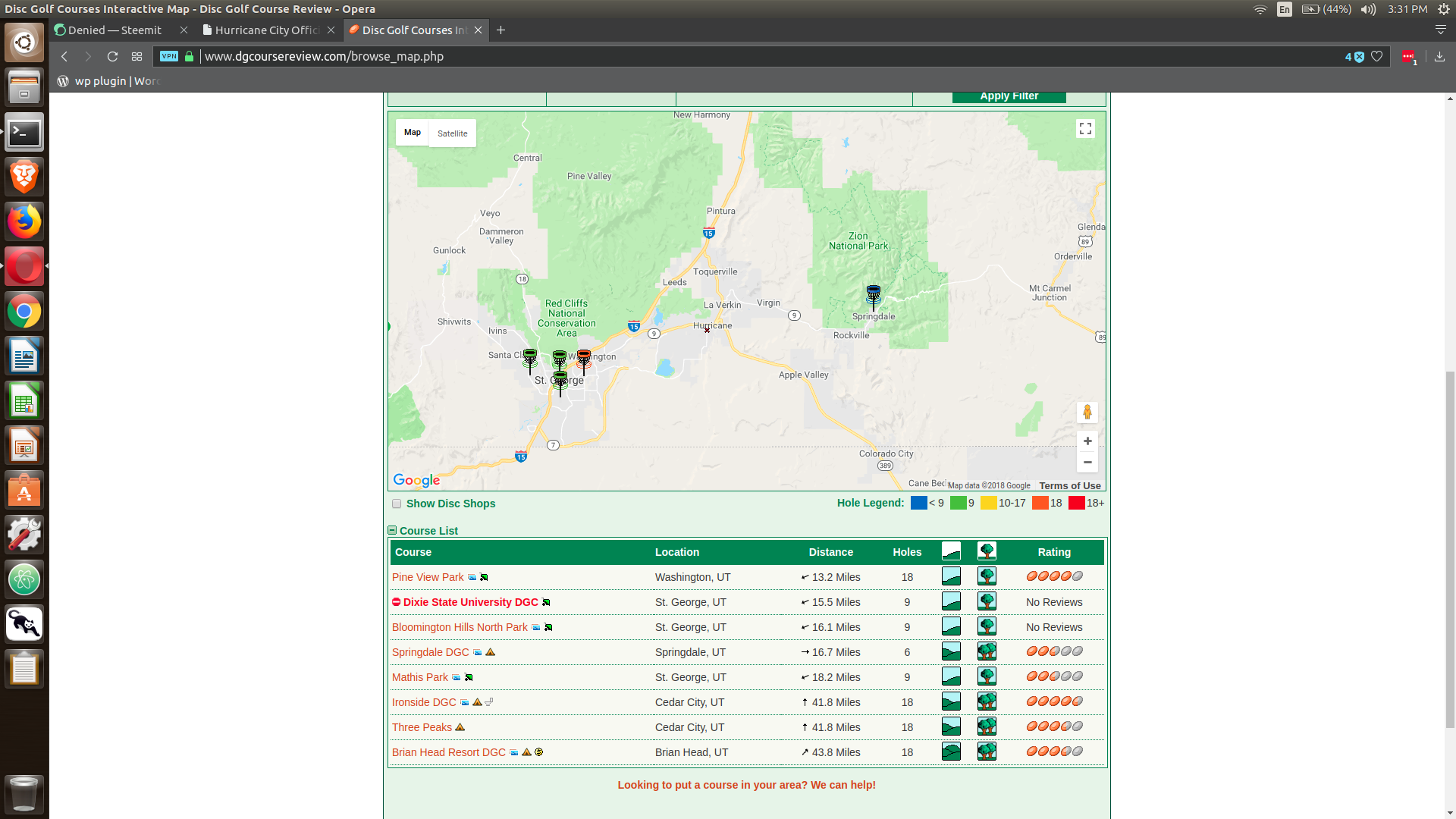Open the trash from the dock
This screenshot has width=1456, height=819.
[24, 794]
